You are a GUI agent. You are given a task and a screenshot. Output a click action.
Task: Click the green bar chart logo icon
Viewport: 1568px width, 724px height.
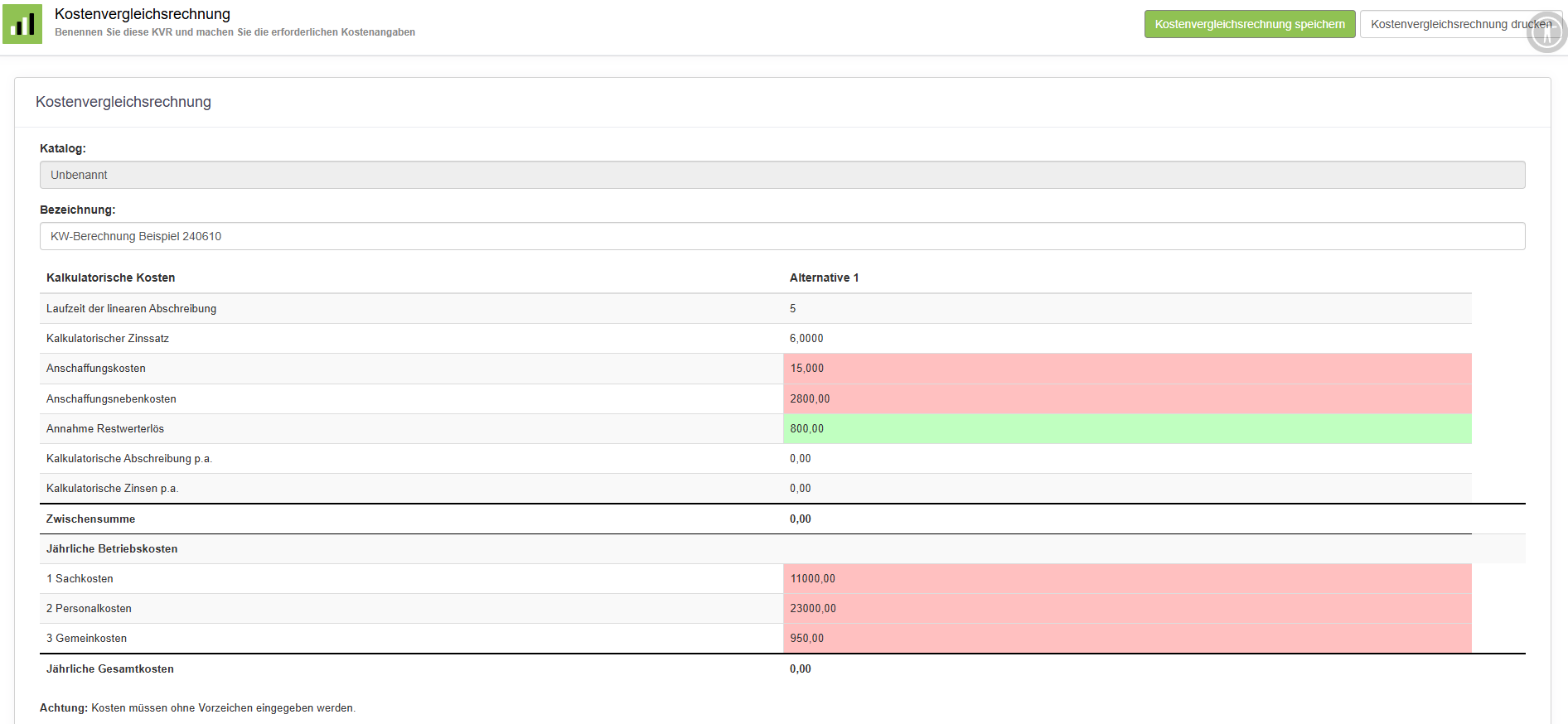[22, 24]
